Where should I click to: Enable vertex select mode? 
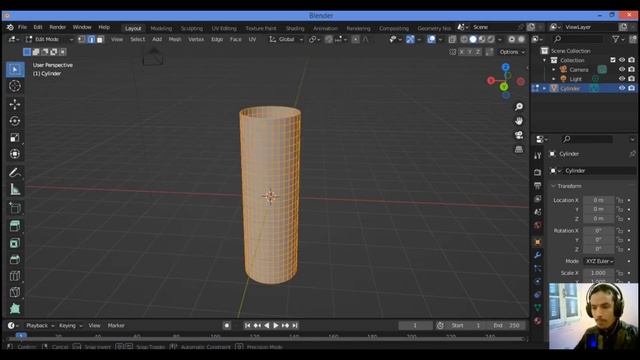(x=82, y=39)
